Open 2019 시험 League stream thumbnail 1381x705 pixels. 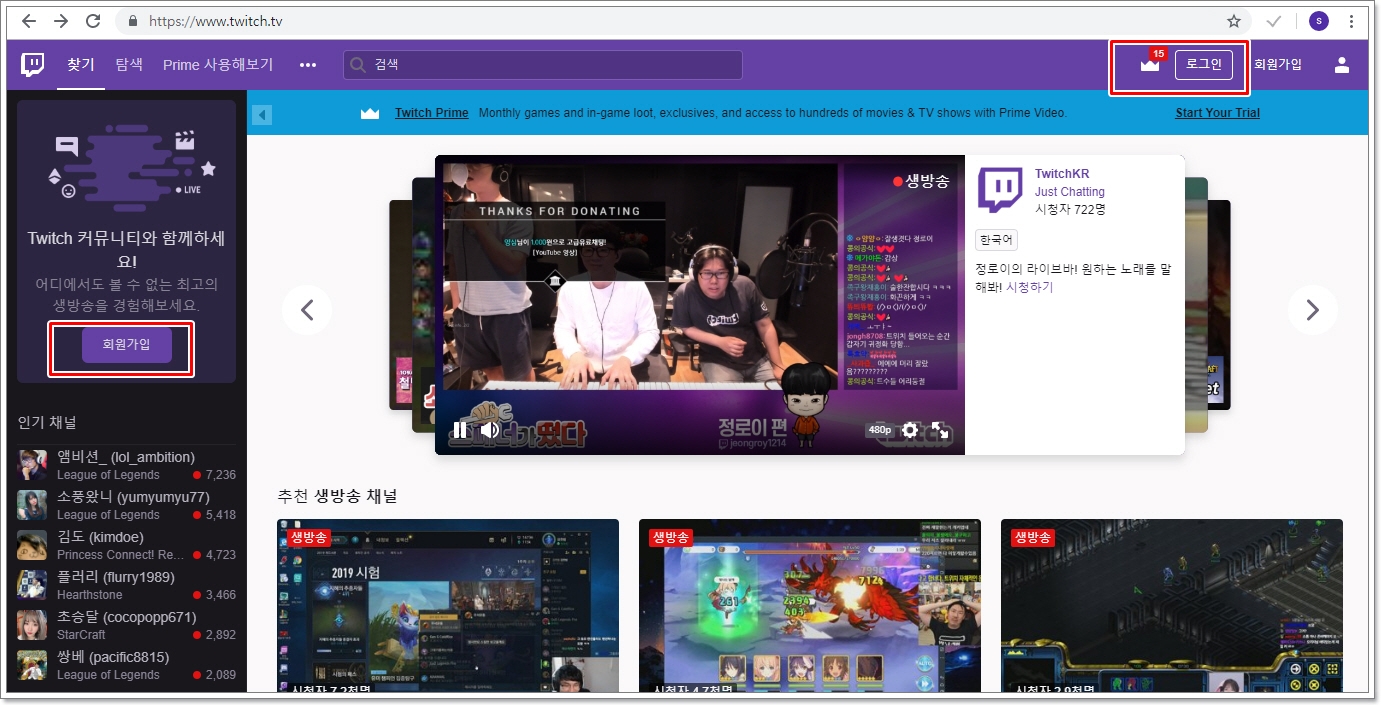[x=448, y=606]
